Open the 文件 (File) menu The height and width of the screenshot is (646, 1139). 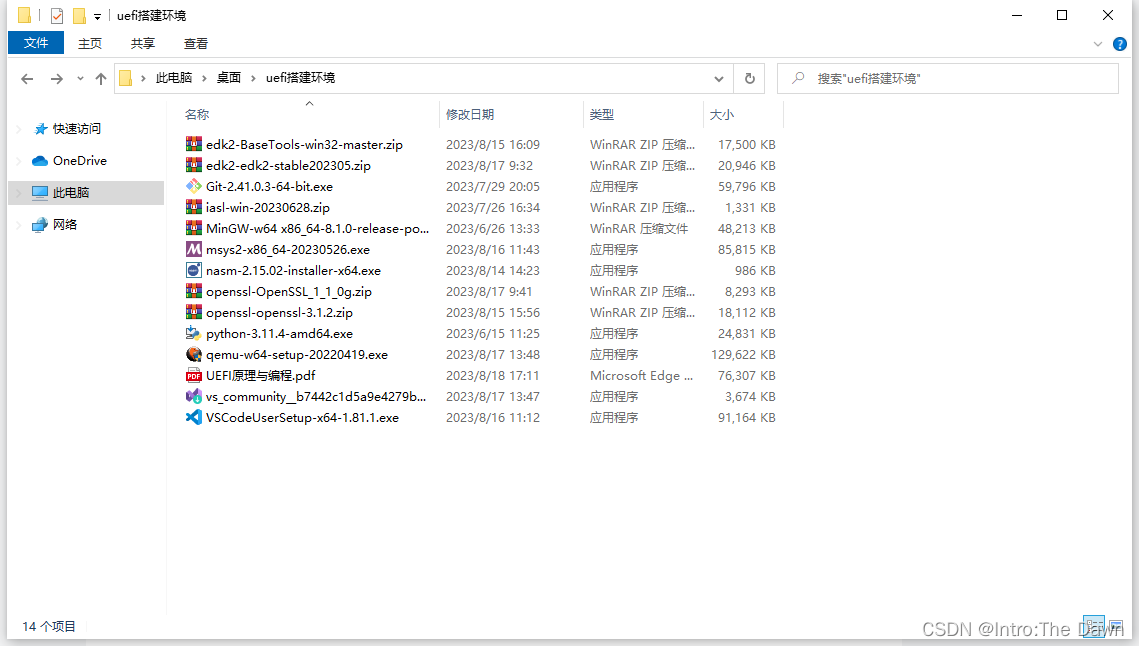[36, 43]
